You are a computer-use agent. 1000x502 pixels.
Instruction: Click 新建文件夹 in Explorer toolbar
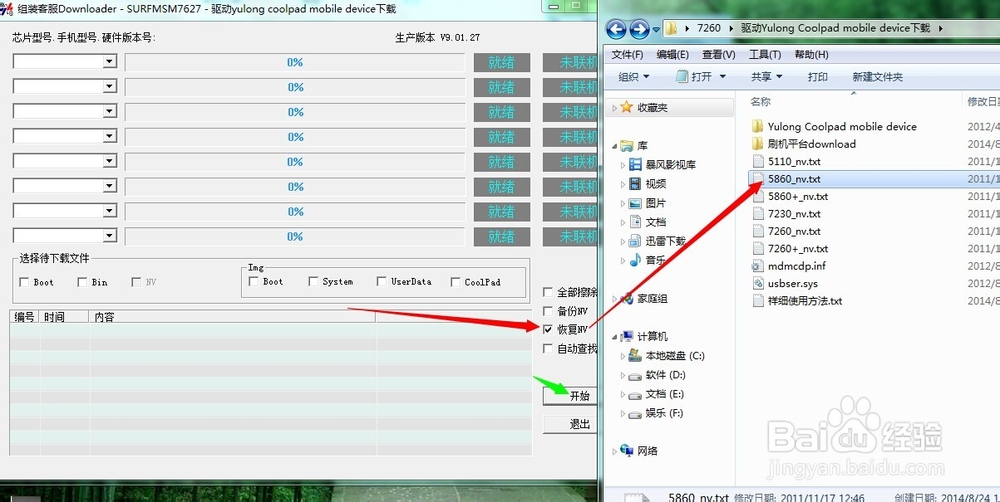click(x=878, y=77)
